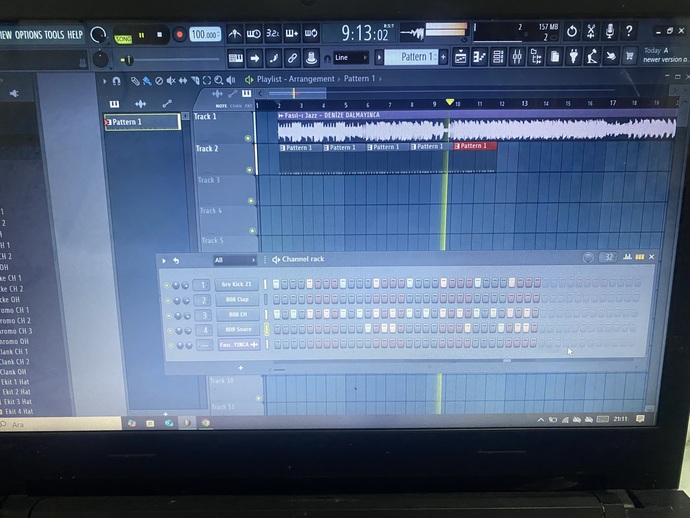Open the Line snap dropdown

(351, 58)
